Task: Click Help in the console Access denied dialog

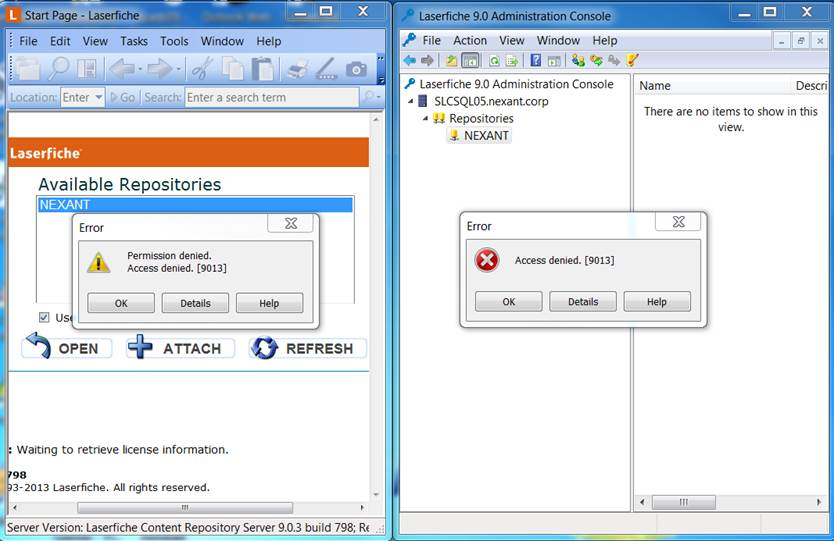Action: (x=657, y=302)
